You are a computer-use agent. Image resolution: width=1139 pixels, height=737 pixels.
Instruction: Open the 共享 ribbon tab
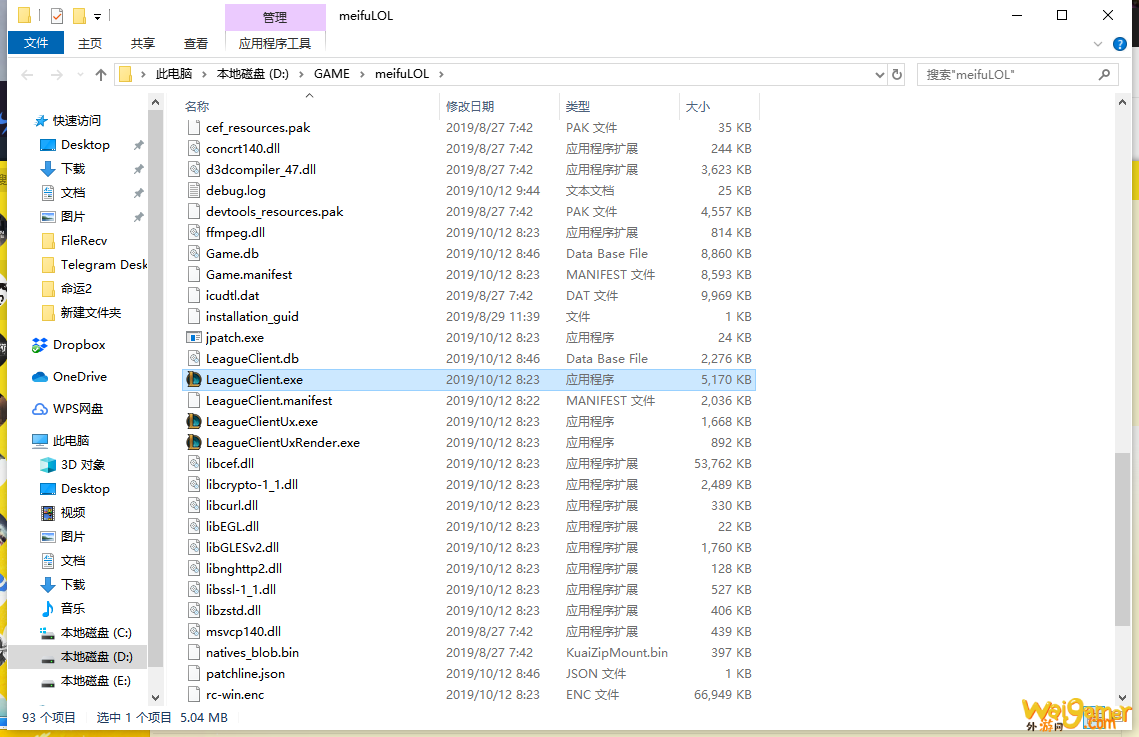click(x=143, y=44)
